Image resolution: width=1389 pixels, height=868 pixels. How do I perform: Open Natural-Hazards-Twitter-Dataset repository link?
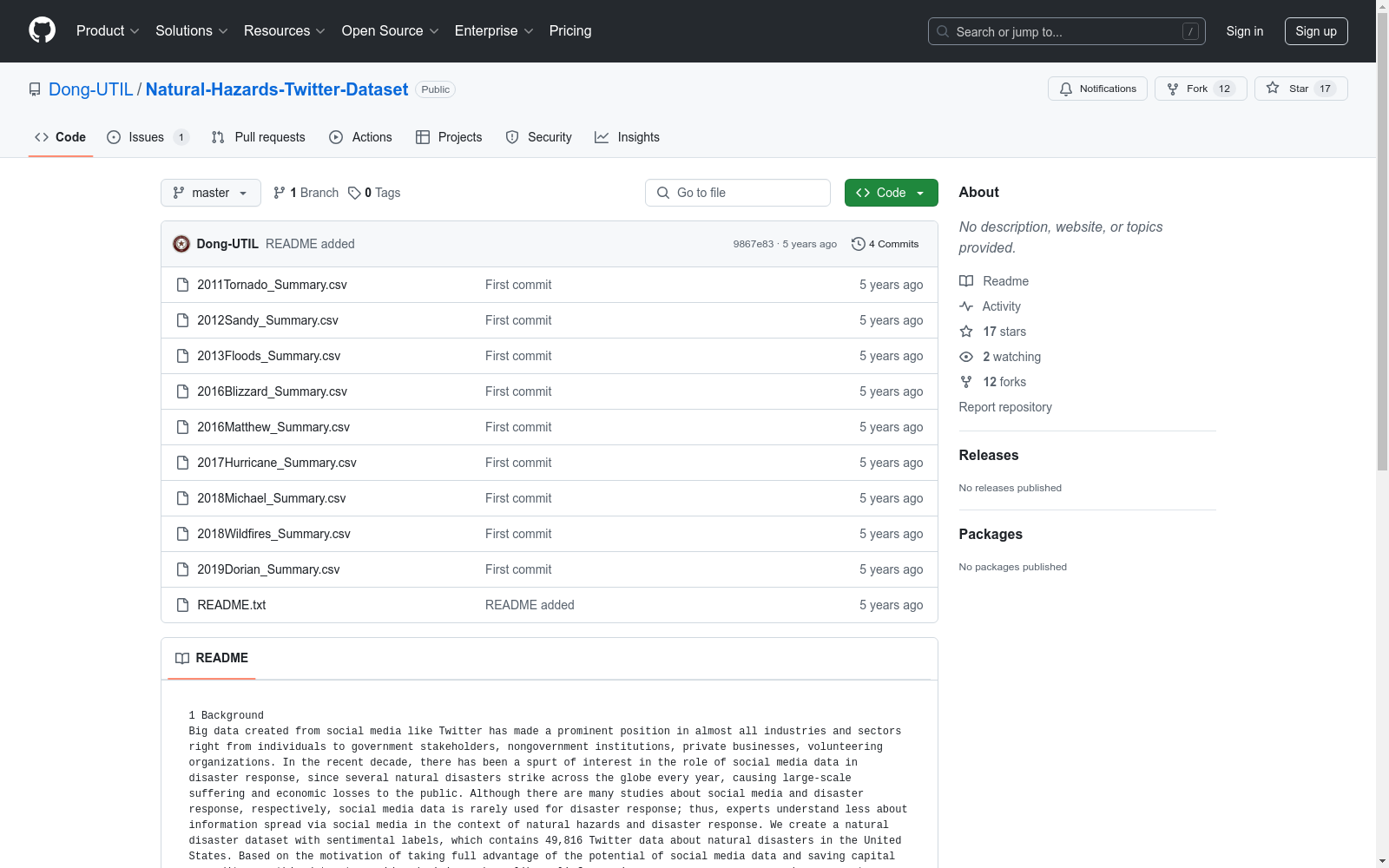pyautogui.click(x=277, y=89)
